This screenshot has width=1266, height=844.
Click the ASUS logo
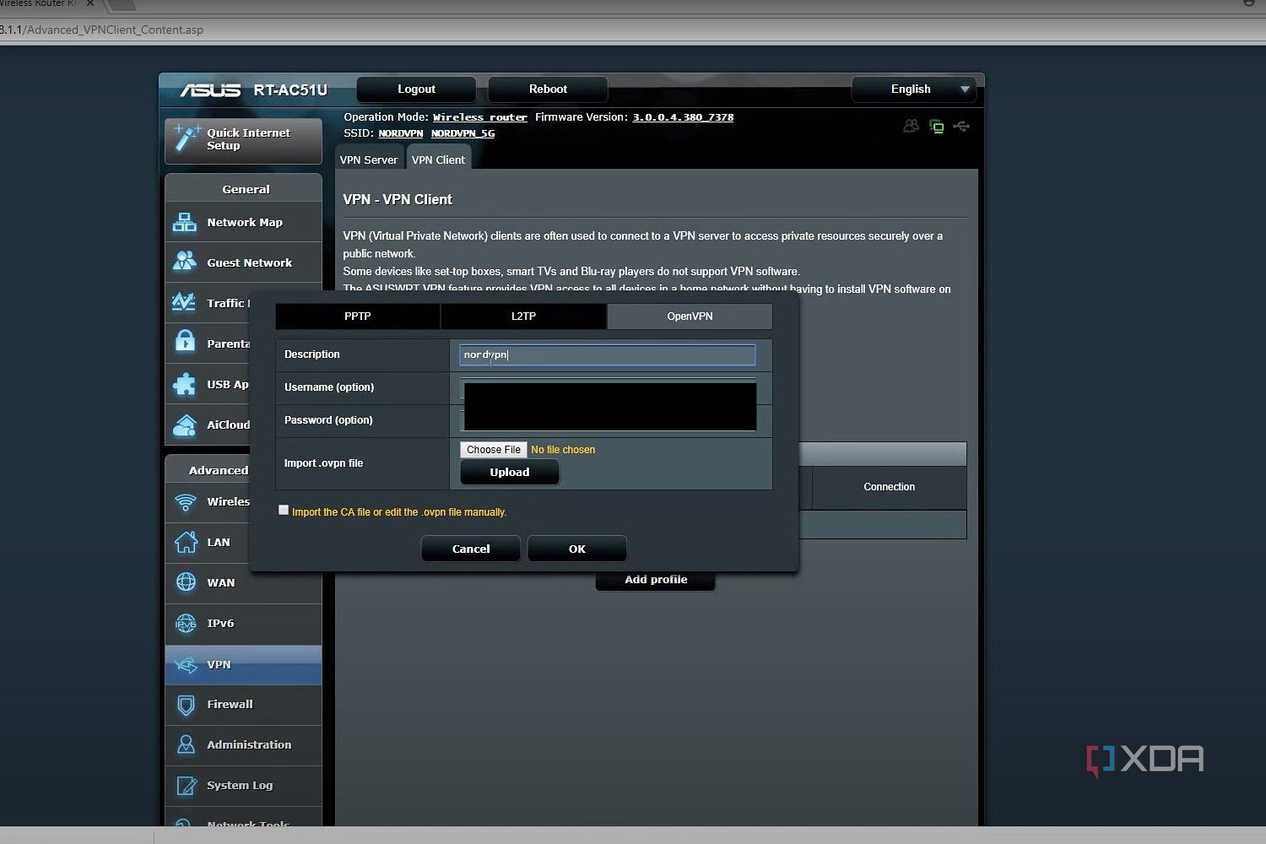(x=211, y=90)
